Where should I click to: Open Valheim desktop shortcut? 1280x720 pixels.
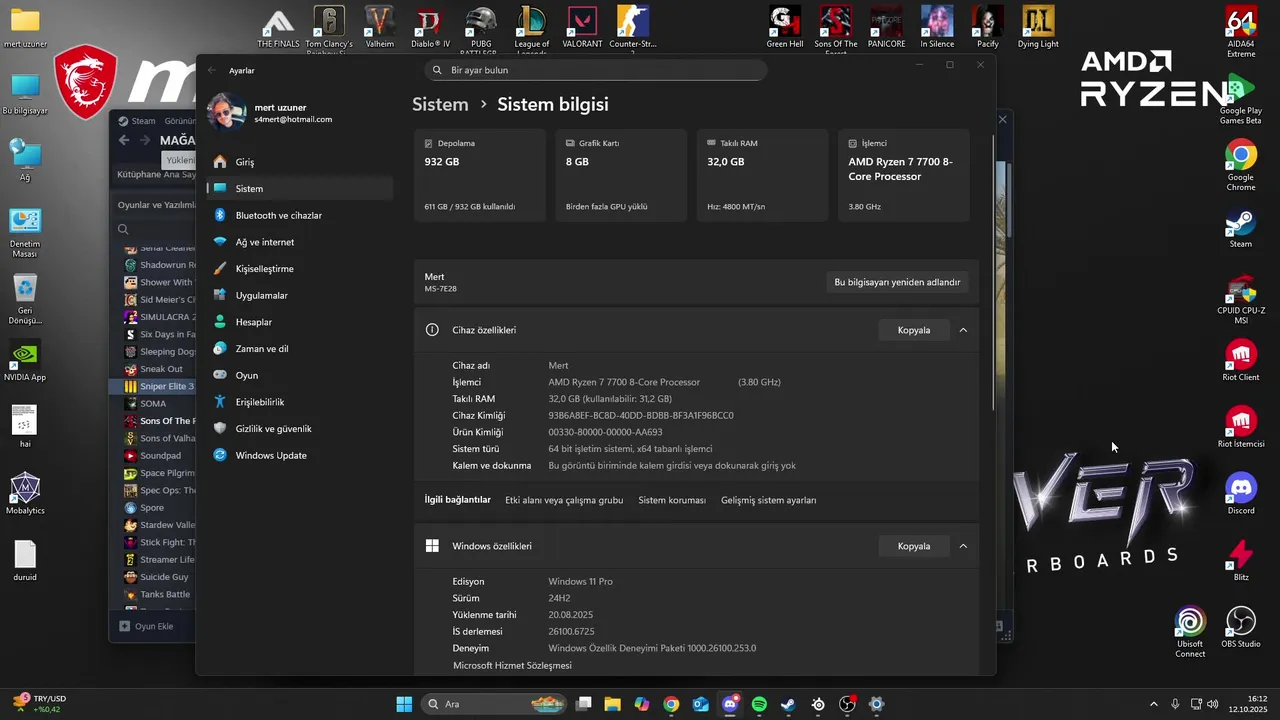(x=379, y=27)
